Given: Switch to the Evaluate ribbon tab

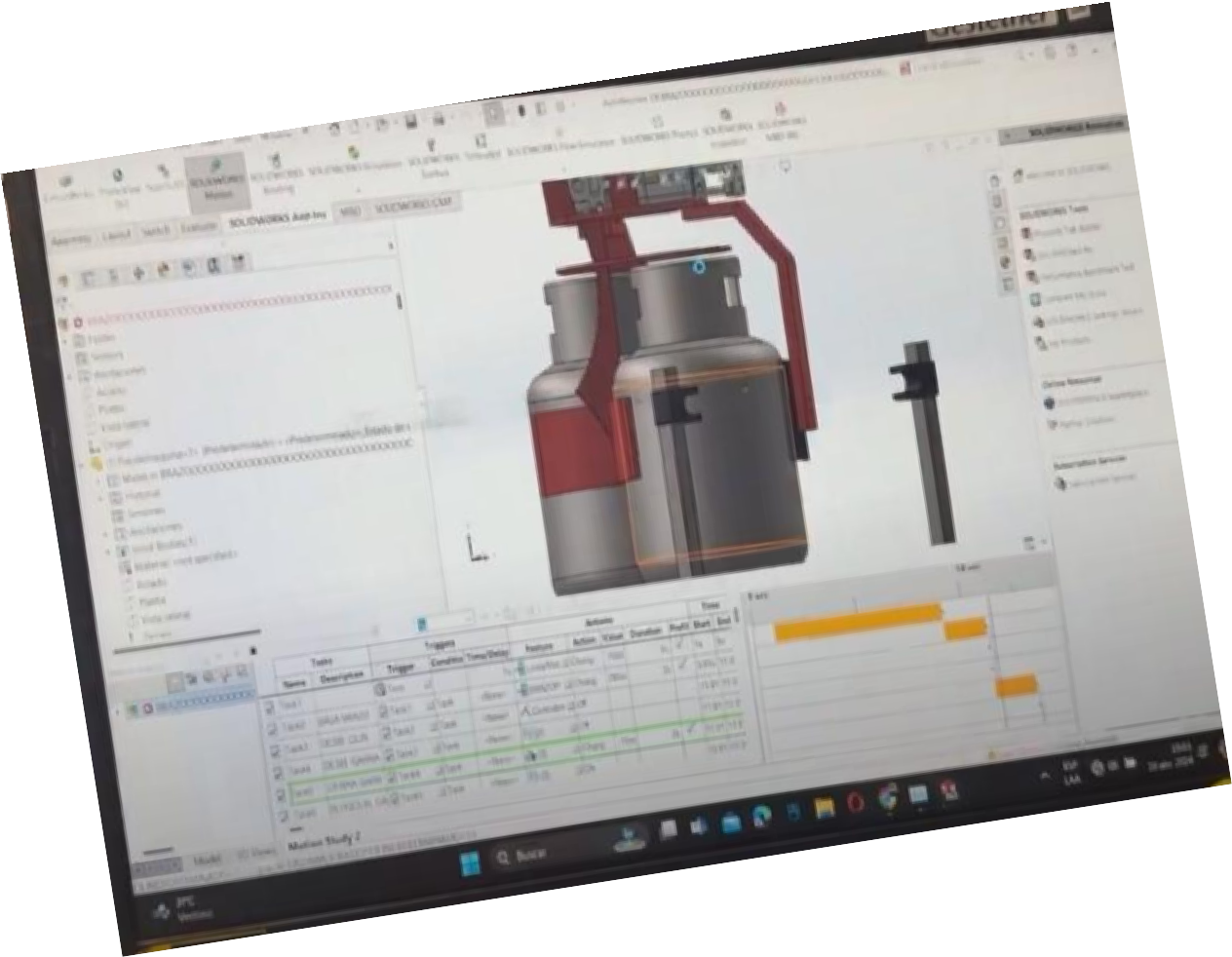Looking at the screenshot, I should click(x=199, y=227).
